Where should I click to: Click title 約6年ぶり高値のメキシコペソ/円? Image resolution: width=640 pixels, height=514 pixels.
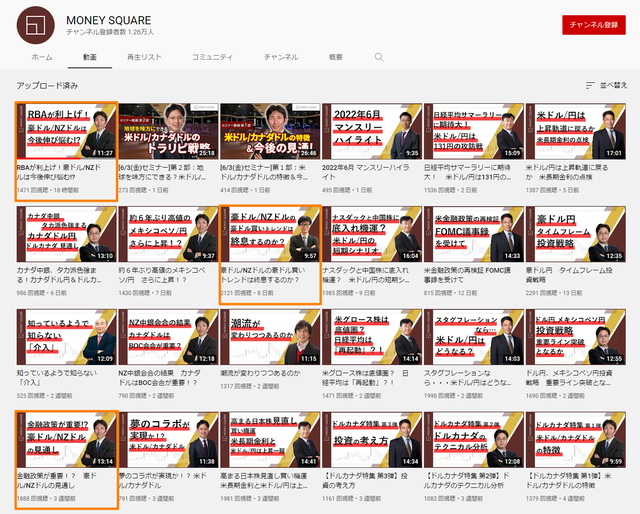point(162,275)
